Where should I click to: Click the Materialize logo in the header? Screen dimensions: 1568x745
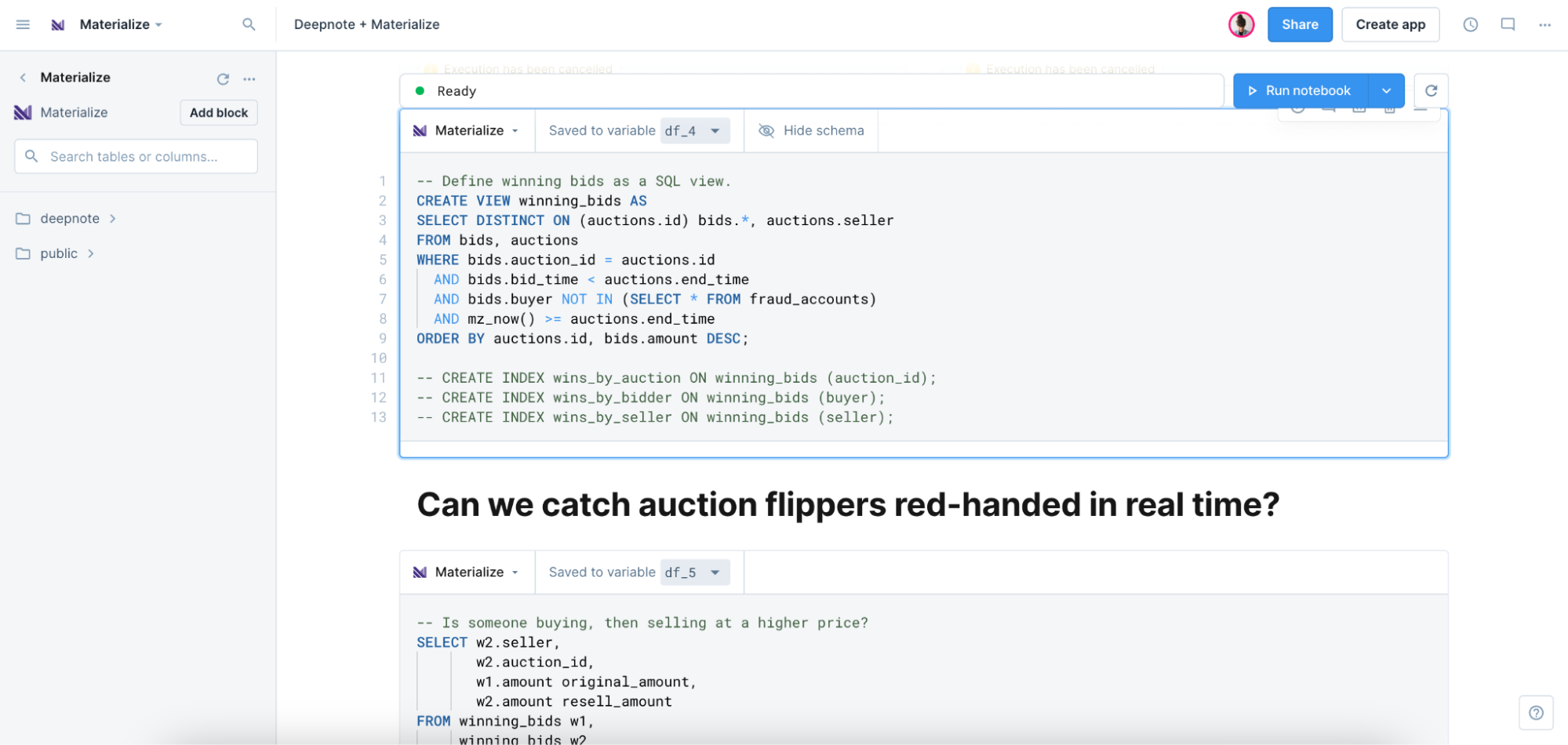tap(58, 24)
